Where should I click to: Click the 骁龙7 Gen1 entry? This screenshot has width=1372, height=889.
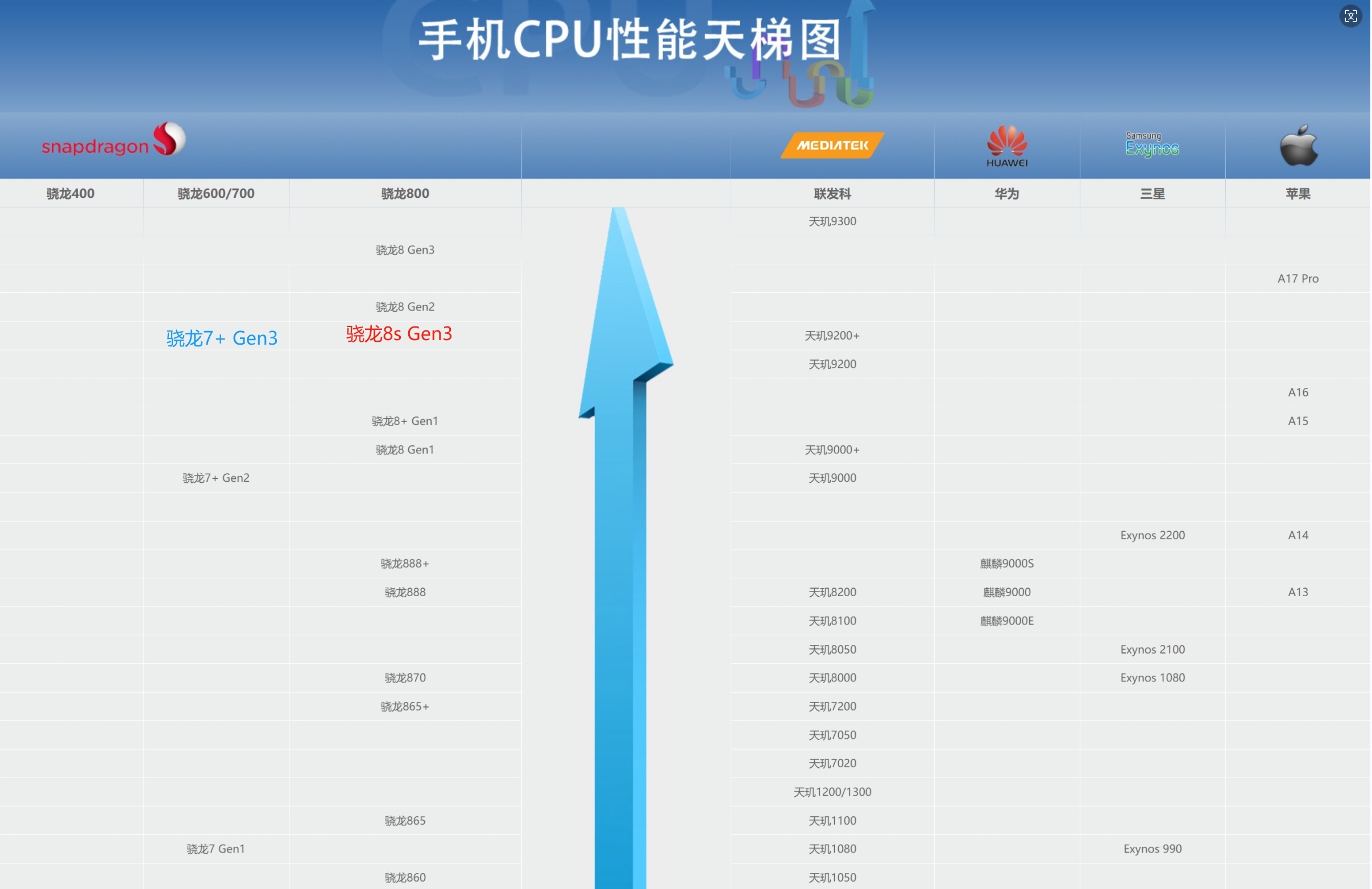coord(215,849)
